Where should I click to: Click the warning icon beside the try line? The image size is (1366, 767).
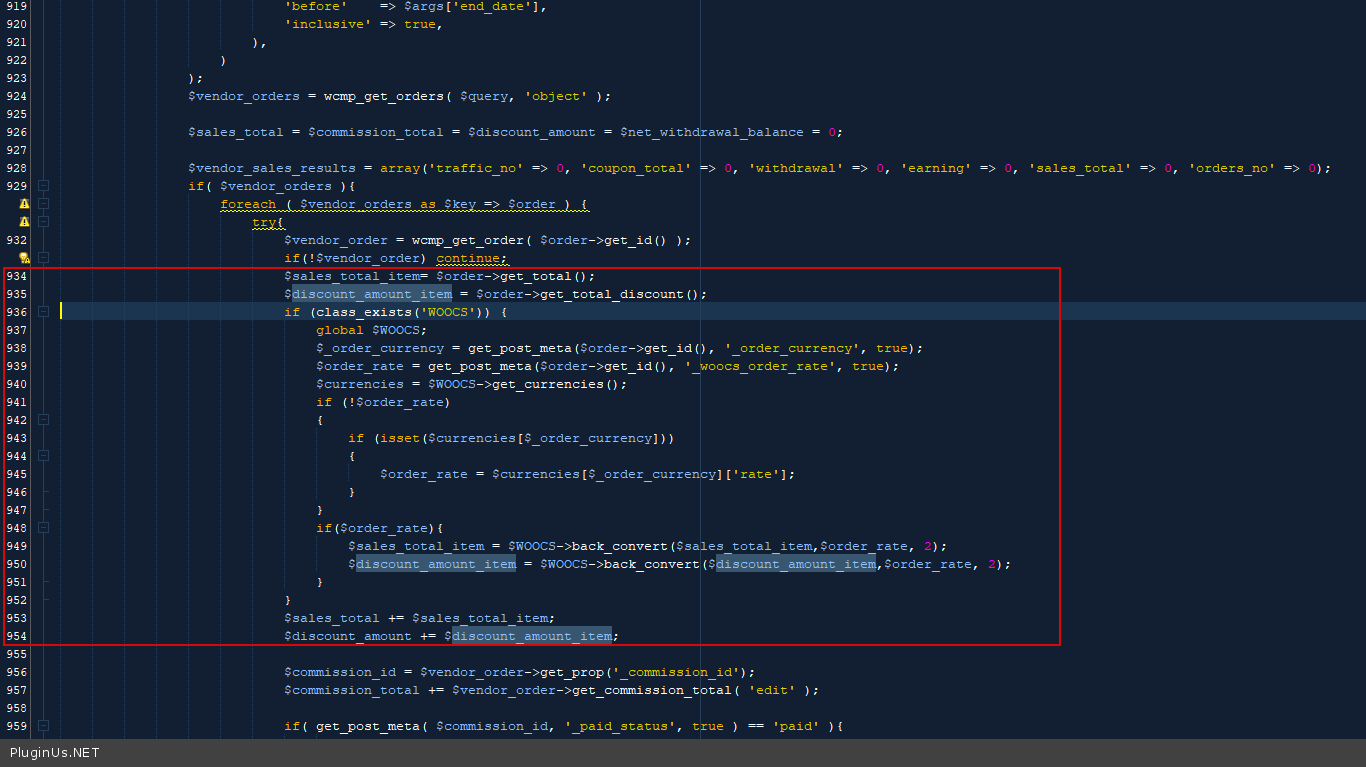coord(24,222)
